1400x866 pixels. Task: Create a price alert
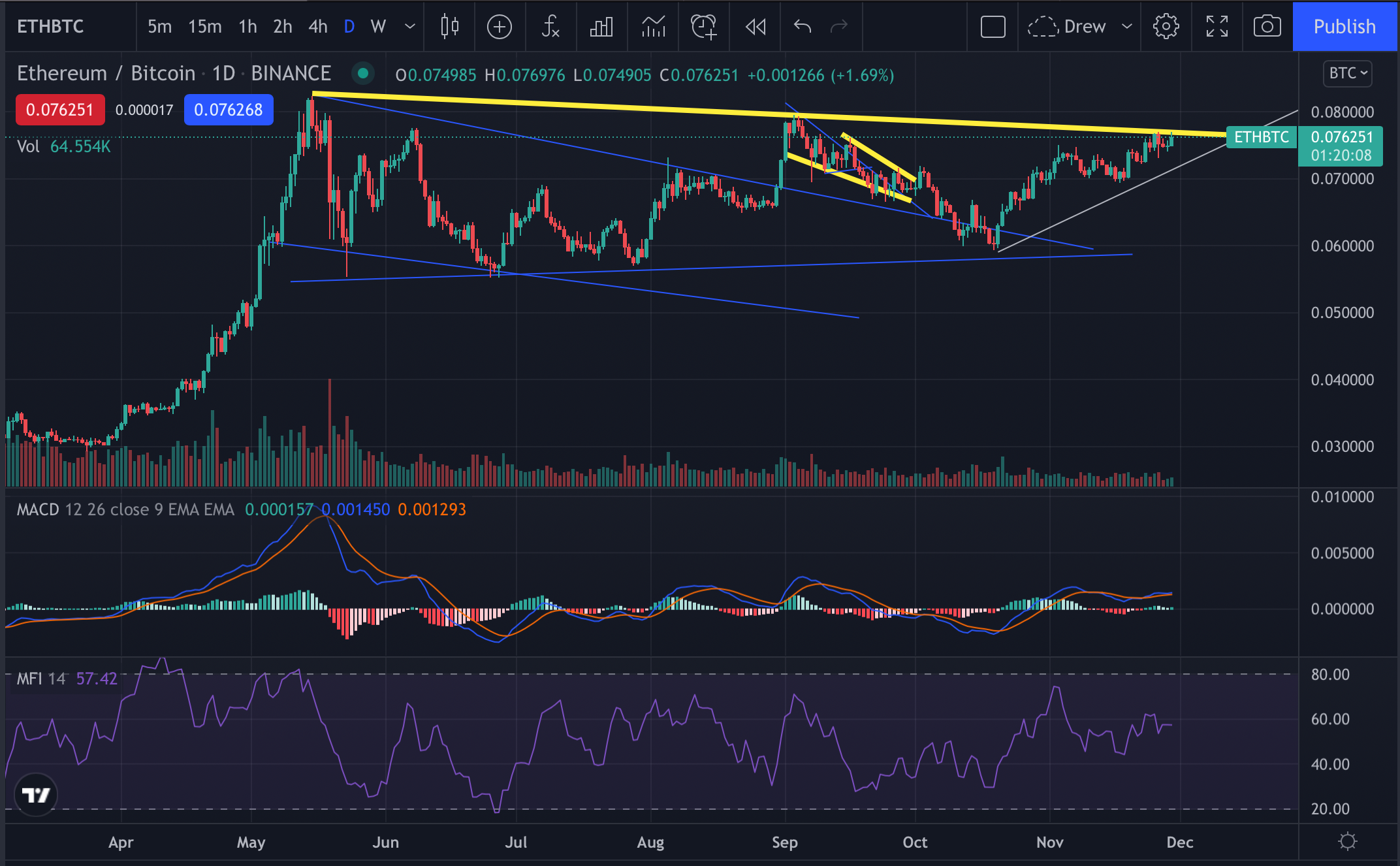704,27
